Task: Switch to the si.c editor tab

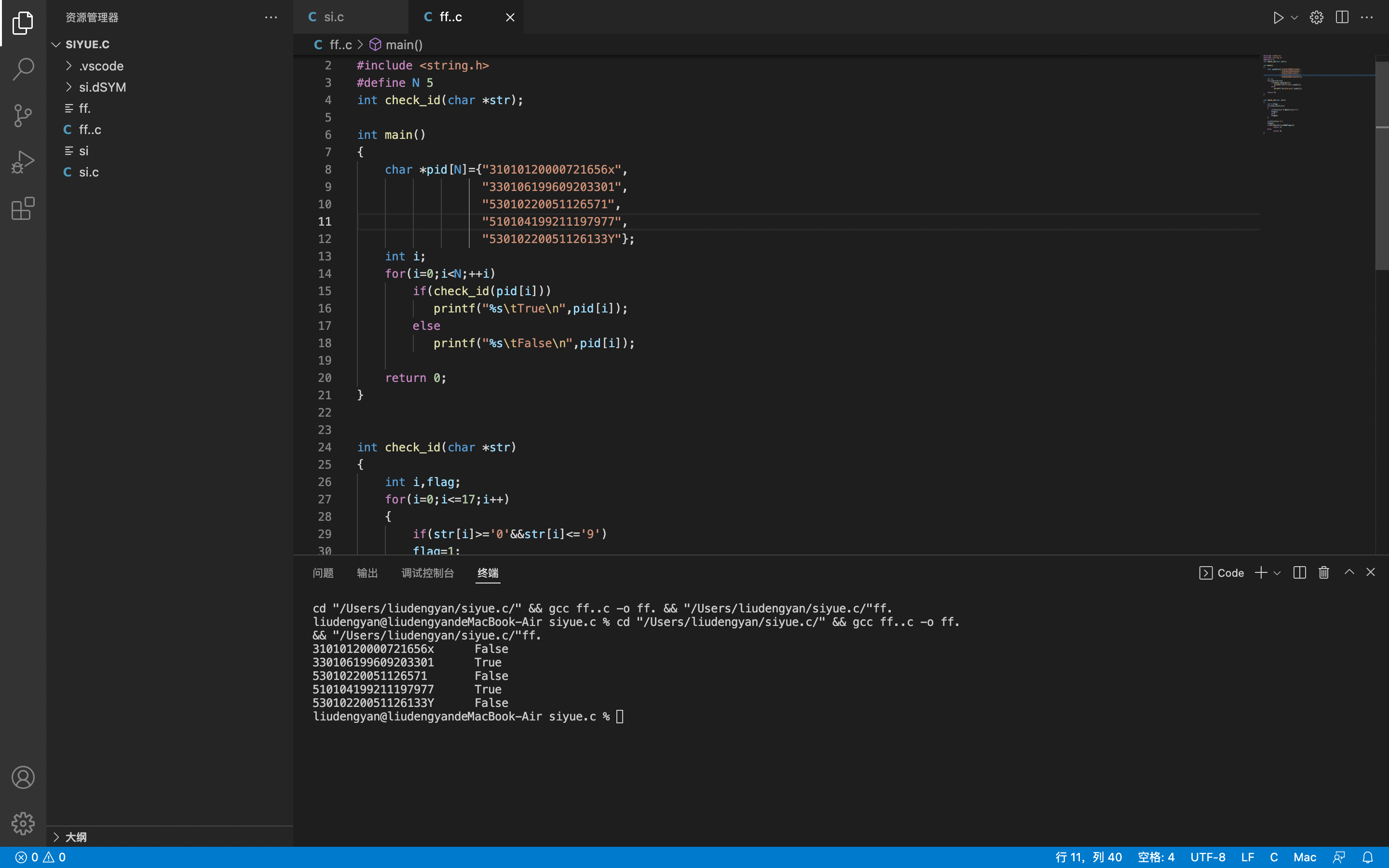Action: click(333, 17)
